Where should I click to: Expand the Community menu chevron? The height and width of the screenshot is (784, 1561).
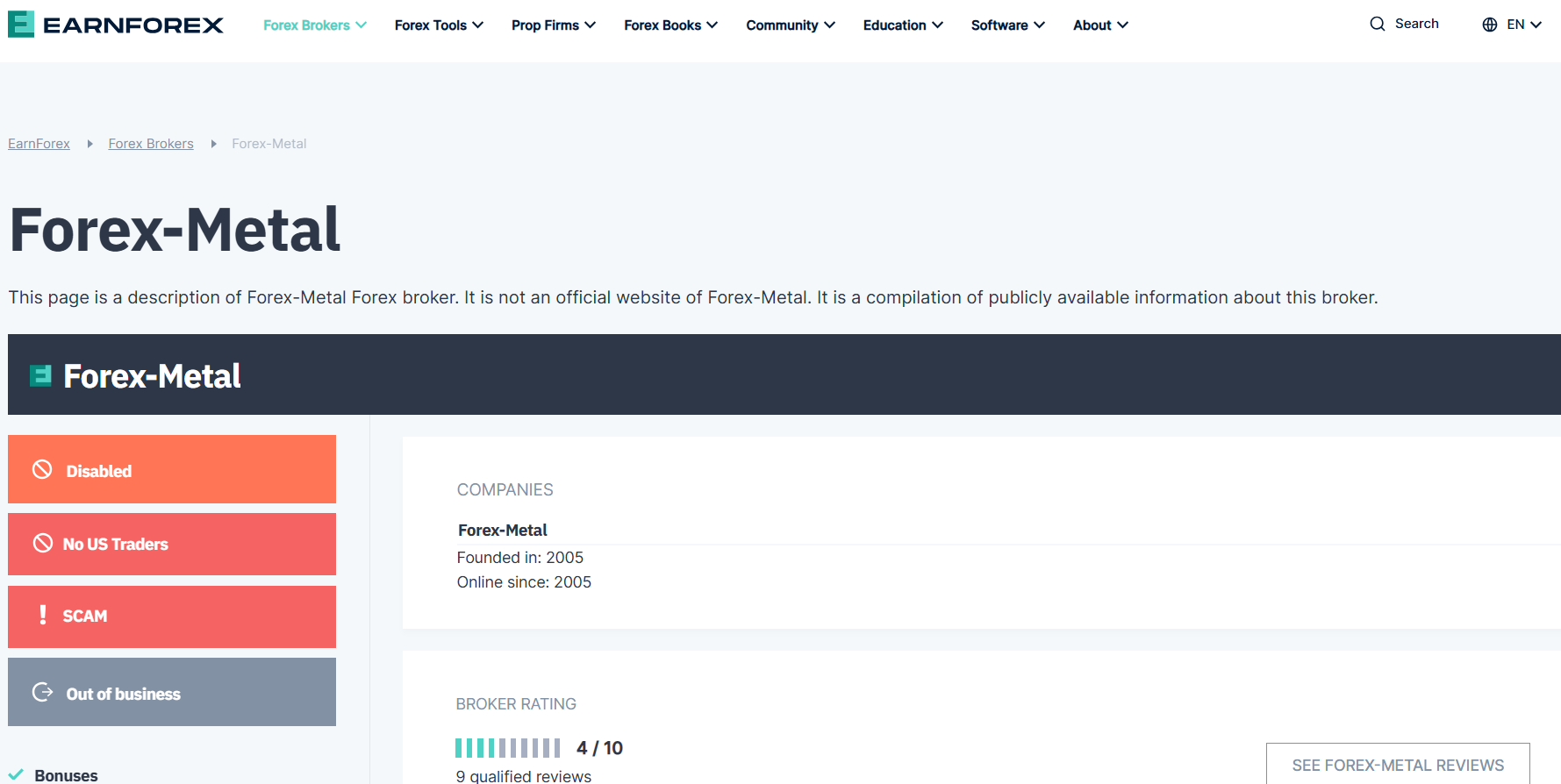[829, 25]
